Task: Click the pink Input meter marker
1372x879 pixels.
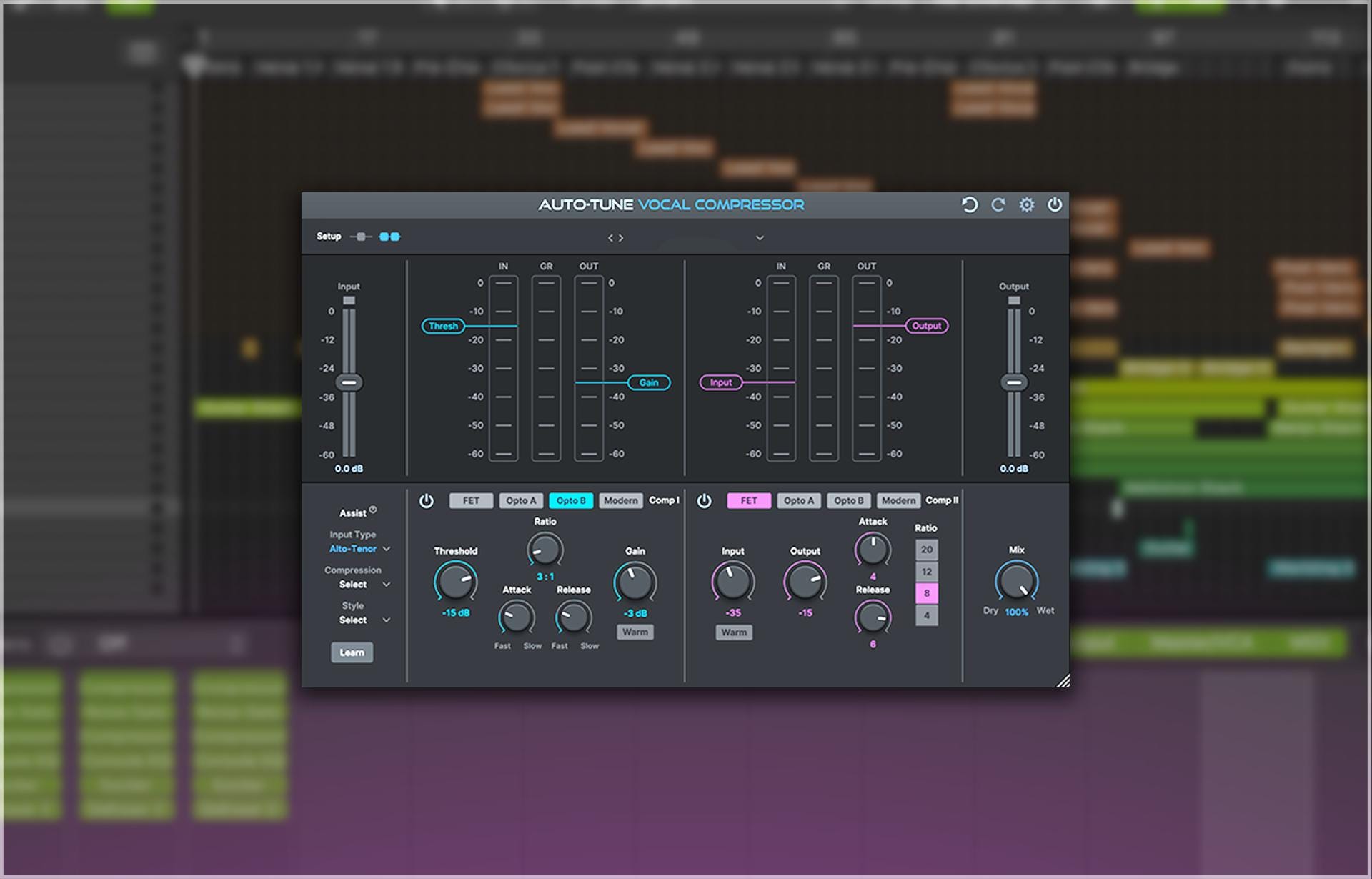Action: (x=721, y=383)
